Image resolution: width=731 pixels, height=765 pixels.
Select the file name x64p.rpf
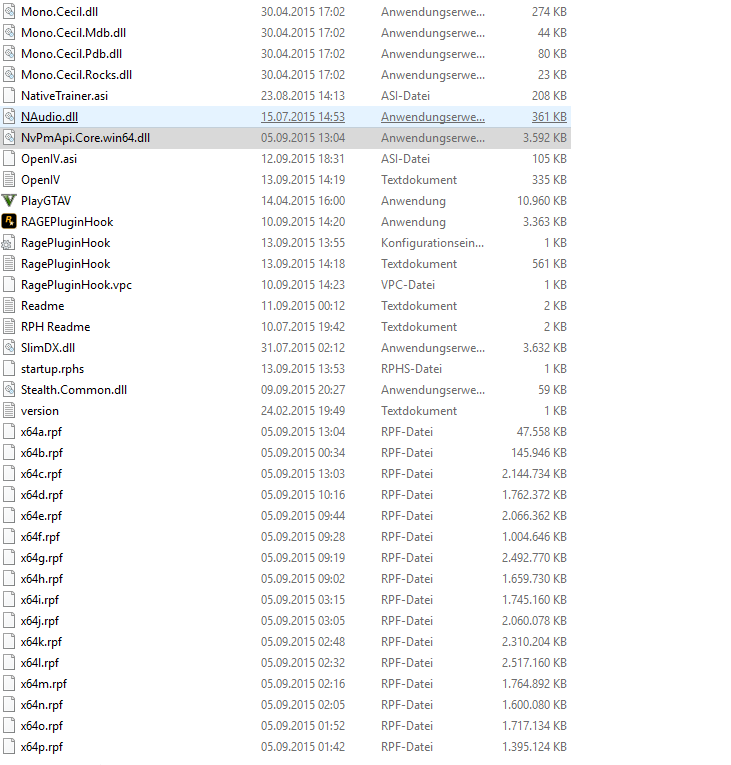pyautogui.click(x=42, y=746)
